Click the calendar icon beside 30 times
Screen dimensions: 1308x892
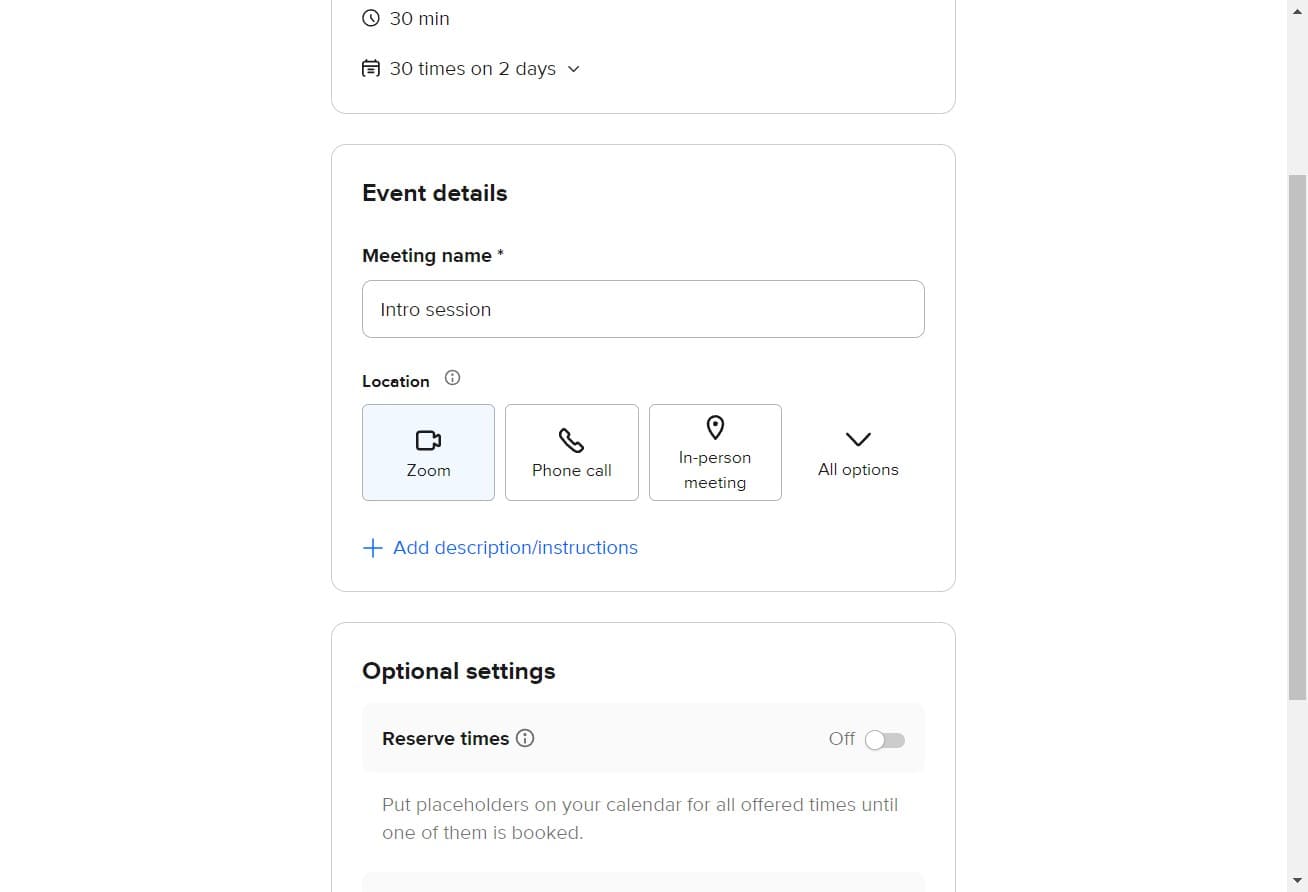coord(370,67)
